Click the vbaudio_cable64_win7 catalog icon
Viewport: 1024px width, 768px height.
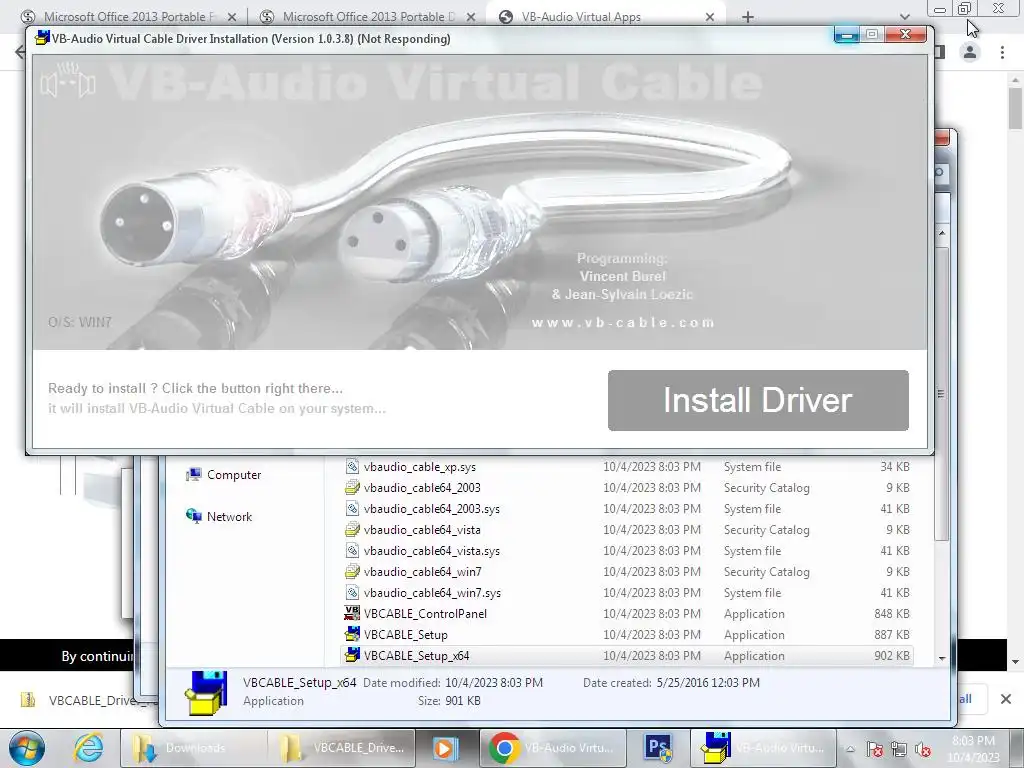[x=352, y=571]
